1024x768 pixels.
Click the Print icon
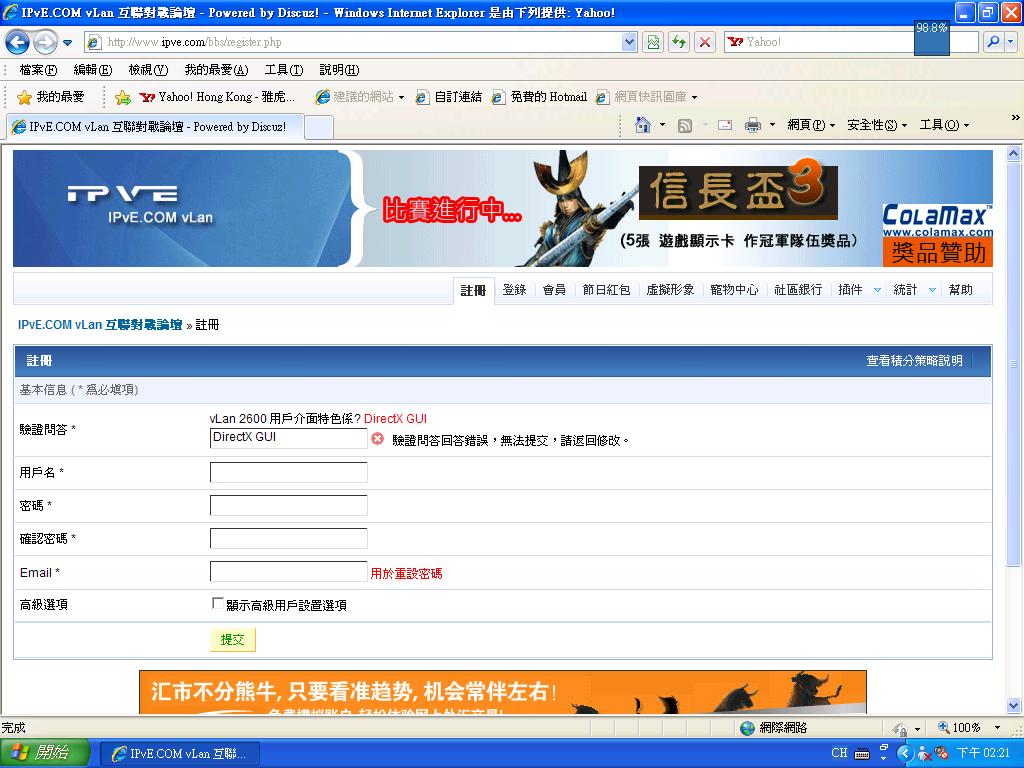(753, 125)
